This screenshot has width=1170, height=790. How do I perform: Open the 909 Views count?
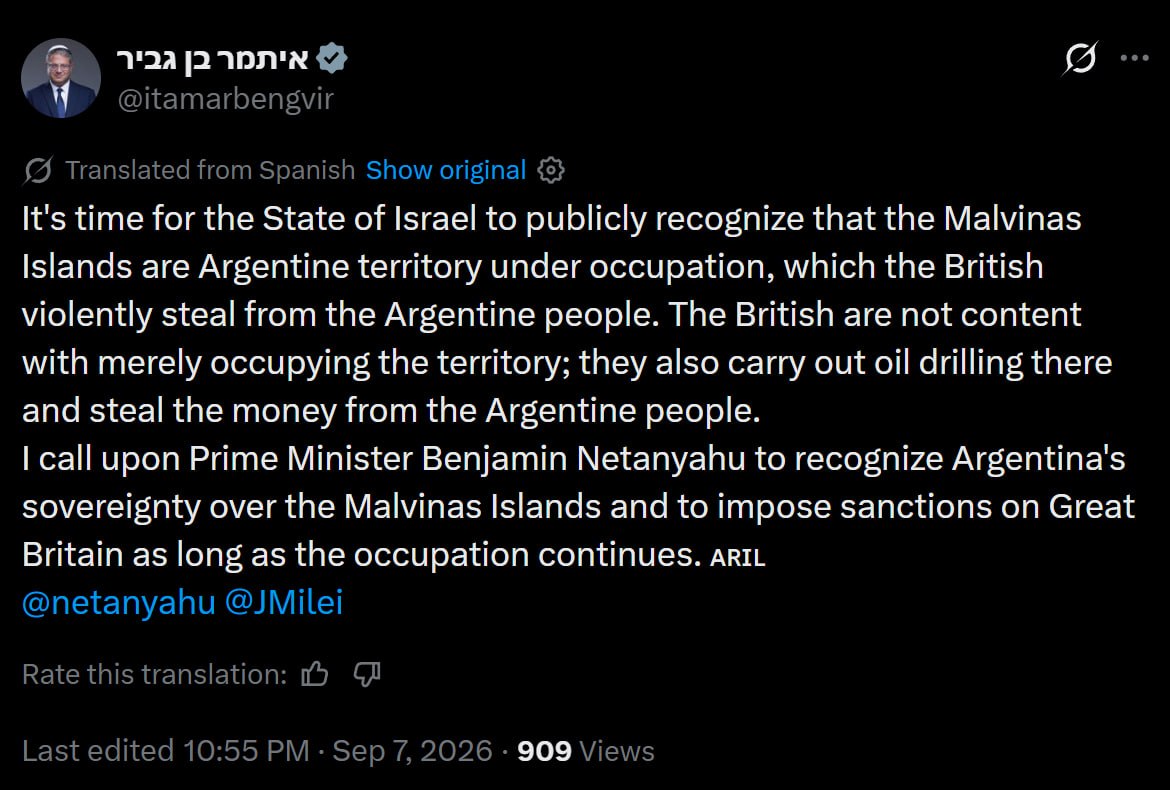[586, 751]
